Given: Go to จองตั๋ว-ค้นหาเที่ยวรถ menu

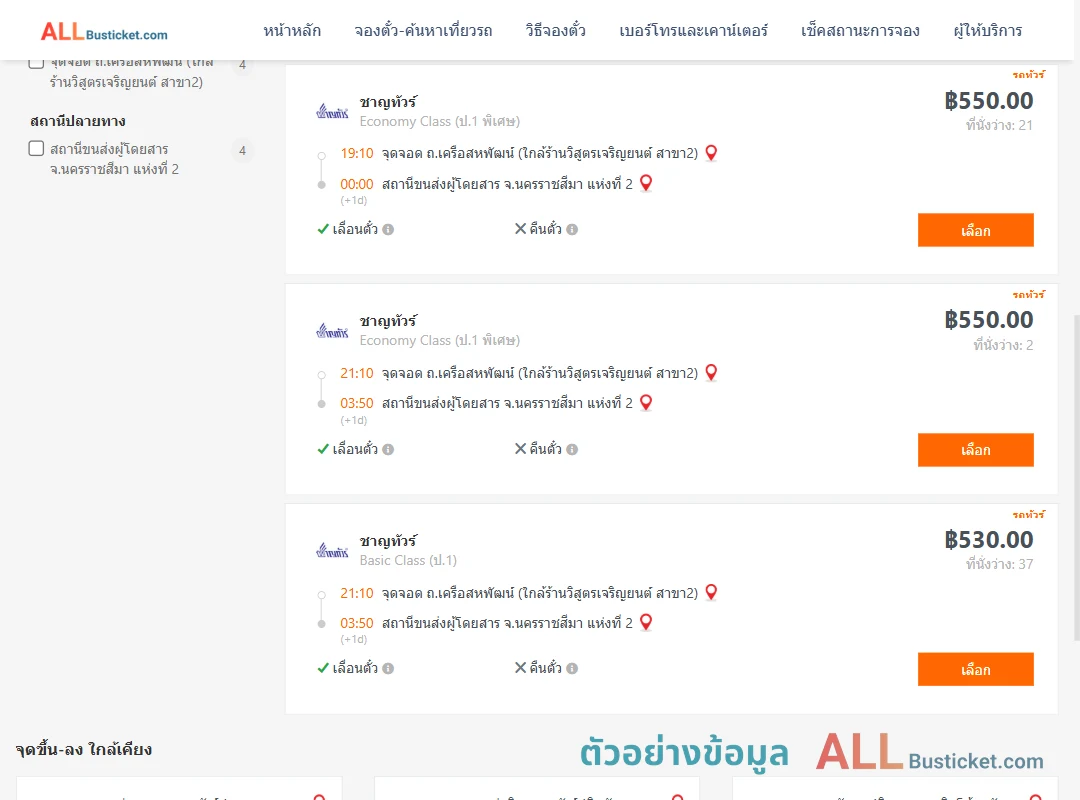Looking at the screenshot, I should pyautogui.click(x=423, y=31).
